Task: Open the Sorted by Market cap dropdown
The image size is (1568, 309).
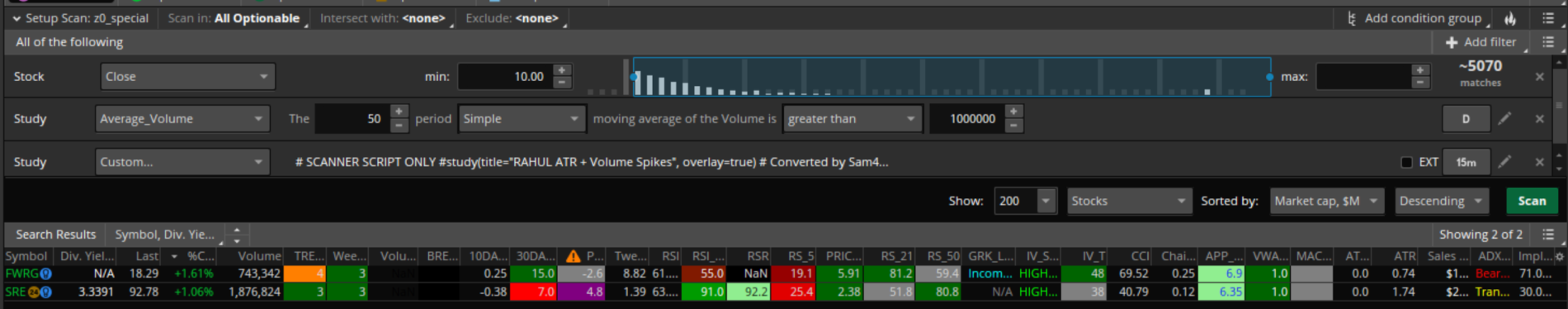Action: click(x=1327, y=201)
